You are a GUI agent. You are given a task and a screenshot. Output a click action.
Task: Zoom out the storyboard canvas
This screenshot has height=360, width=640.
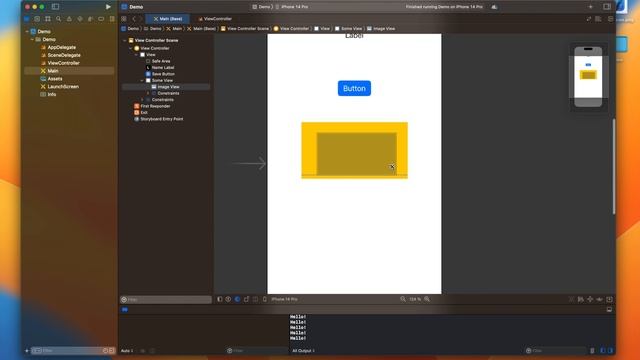coord(403,299)
